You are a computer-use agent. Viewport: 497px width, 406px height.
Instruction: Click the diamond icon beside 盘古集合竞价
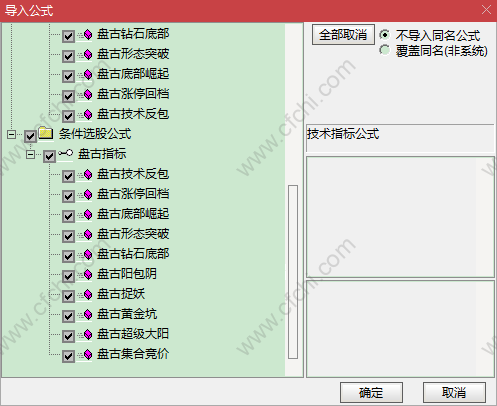(88, 355)
